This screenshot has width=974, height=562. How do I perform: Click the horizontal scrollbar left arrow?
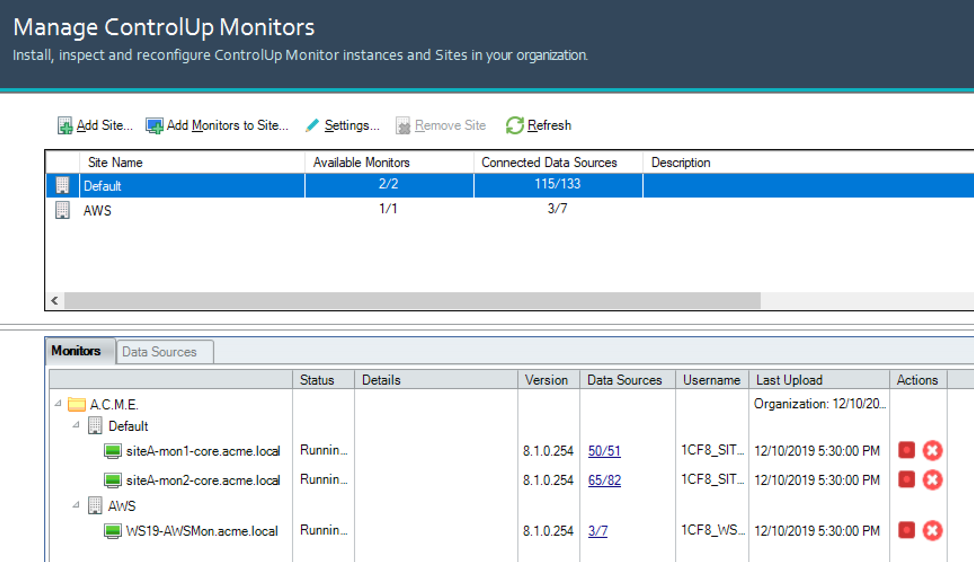[x=55, y=301]
